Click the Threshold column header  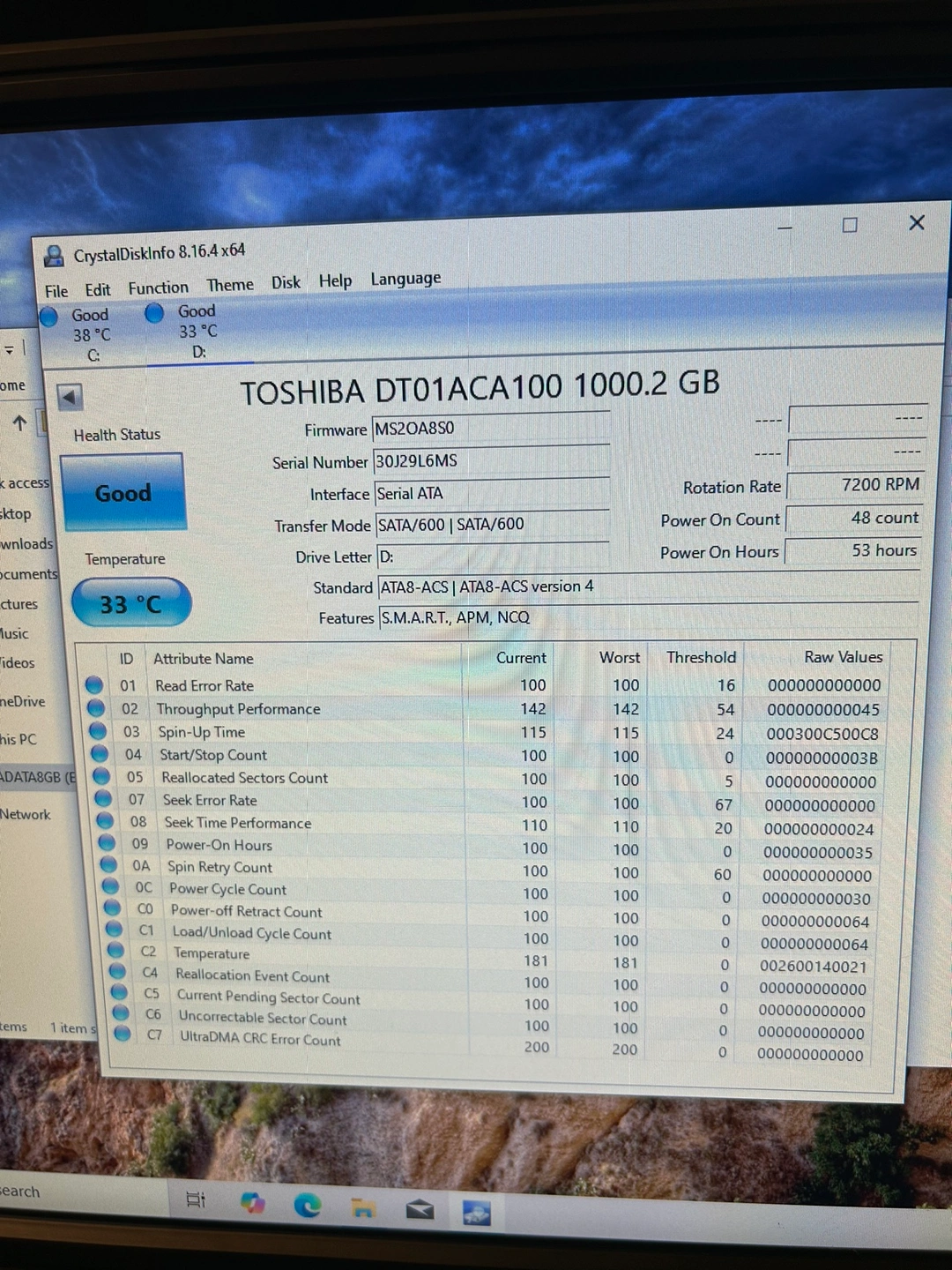701,657
